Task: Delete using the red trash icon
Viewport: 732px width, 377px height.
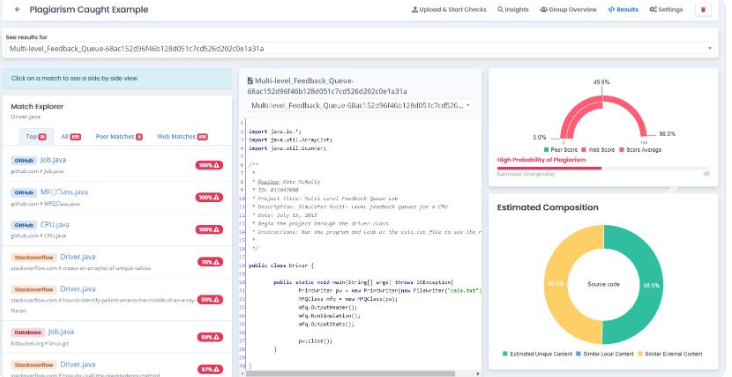Action: pyautogui.click(x=703, y=9)
